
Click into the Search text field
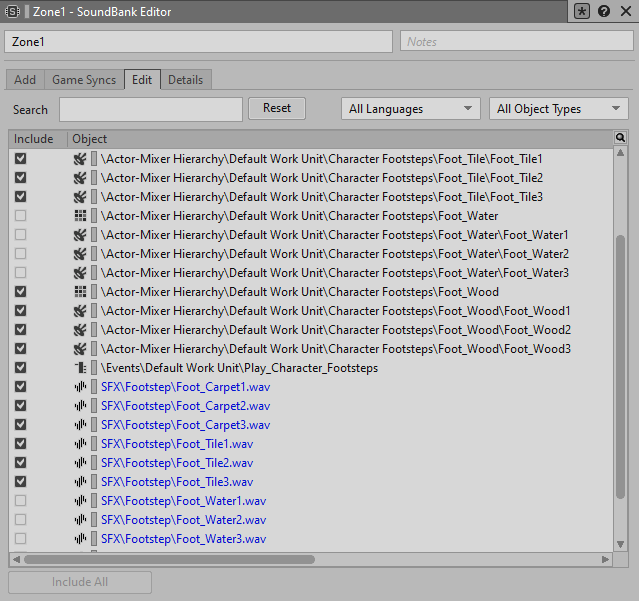tap(150, 109)
